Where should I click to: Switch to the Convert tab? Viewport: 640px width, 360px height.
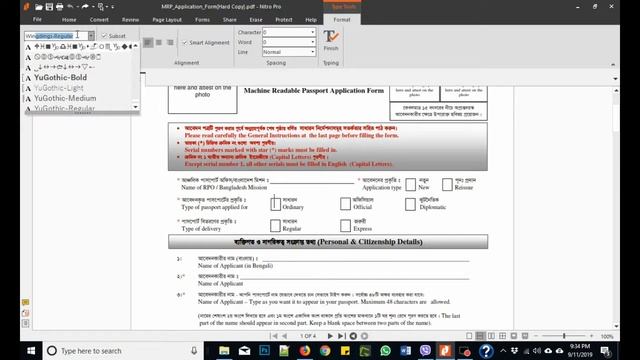(99, 20)
